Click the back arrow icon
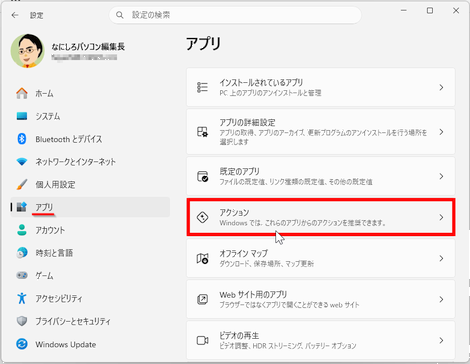This screenshot has height=364, width=470. coord(15,15)
